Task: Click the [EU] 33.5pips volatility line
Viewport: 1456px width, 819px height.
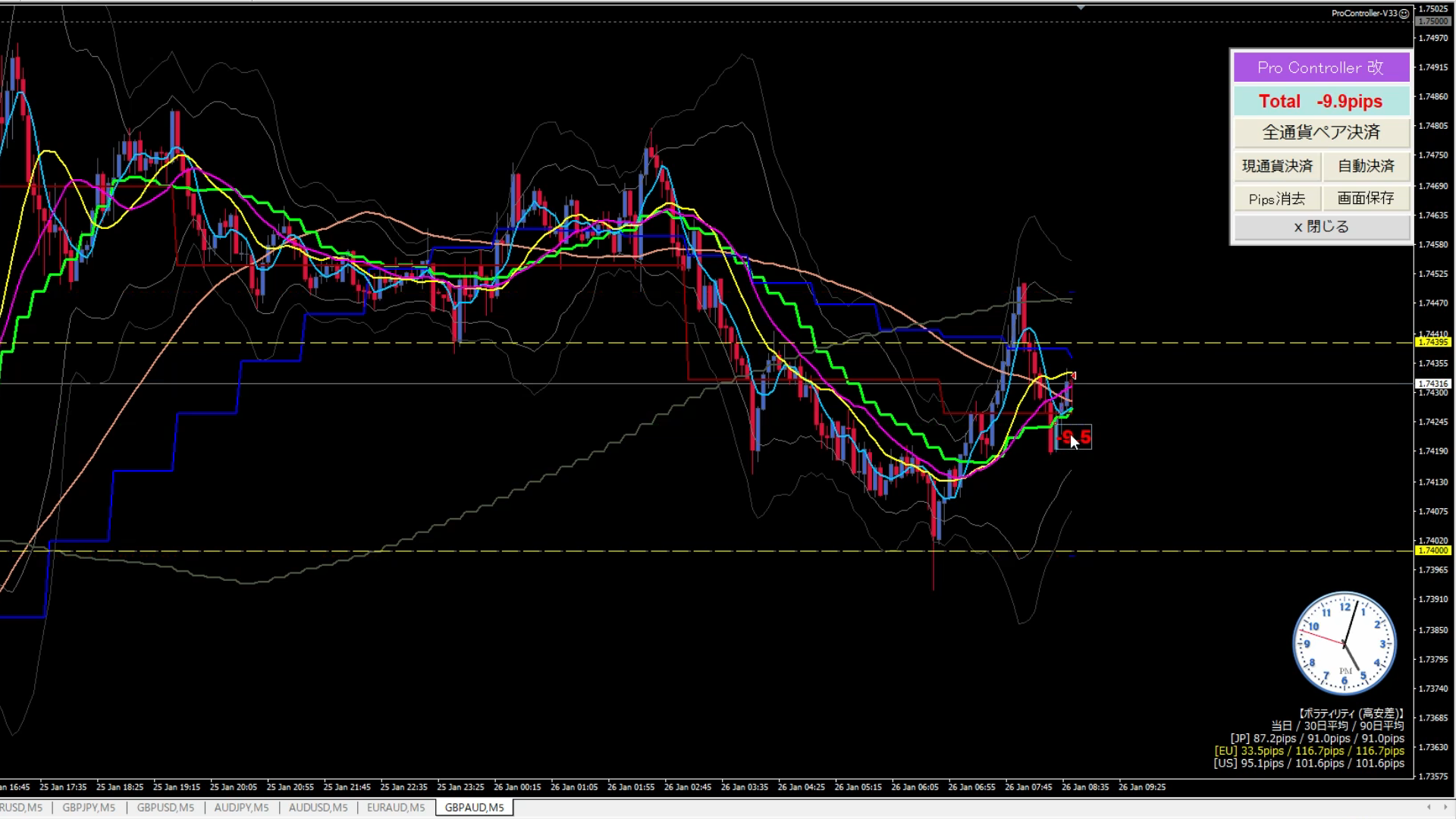Action: click(x=1310, y=752)
